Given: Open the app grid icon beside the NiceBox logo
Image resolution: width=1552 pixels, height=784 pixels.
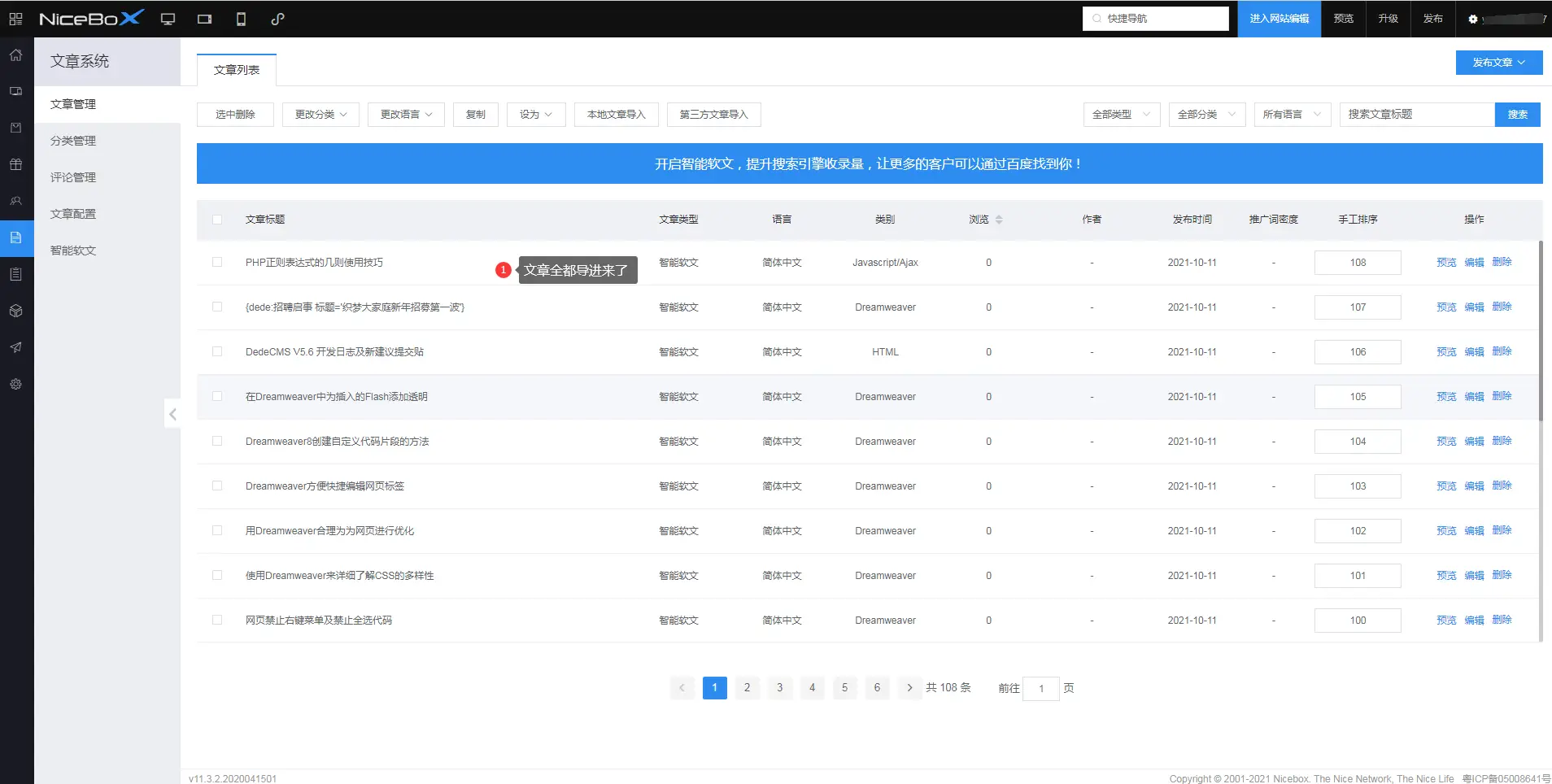Looking at the screenshot, I should 15,19.
